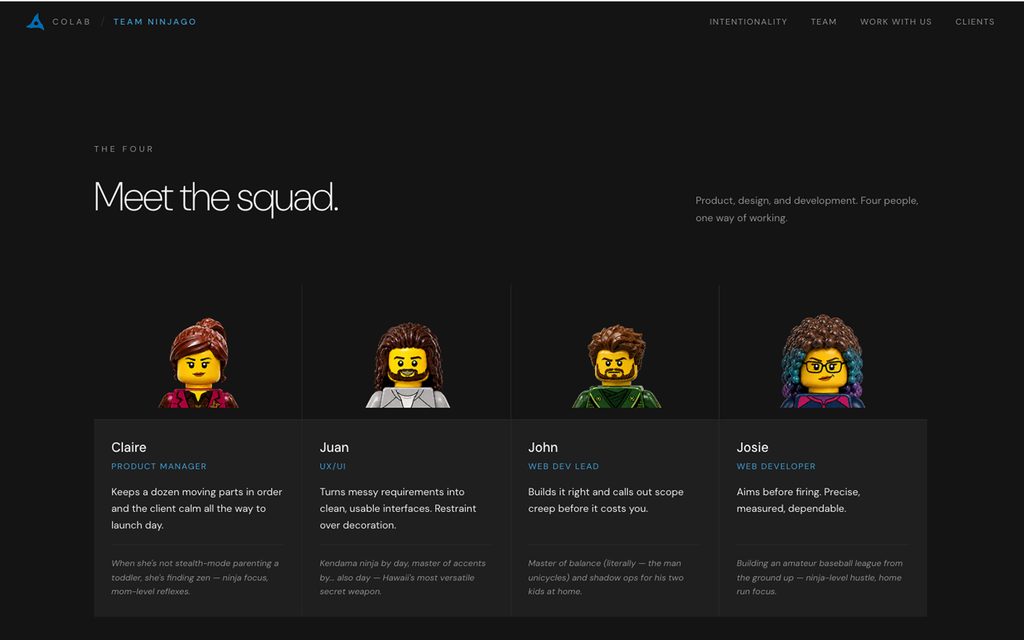Image resolution: width=1024 pixels, height=640 pixels.
Task: Click Josie's 'Aims before firing' description
Action: (798, 500)
